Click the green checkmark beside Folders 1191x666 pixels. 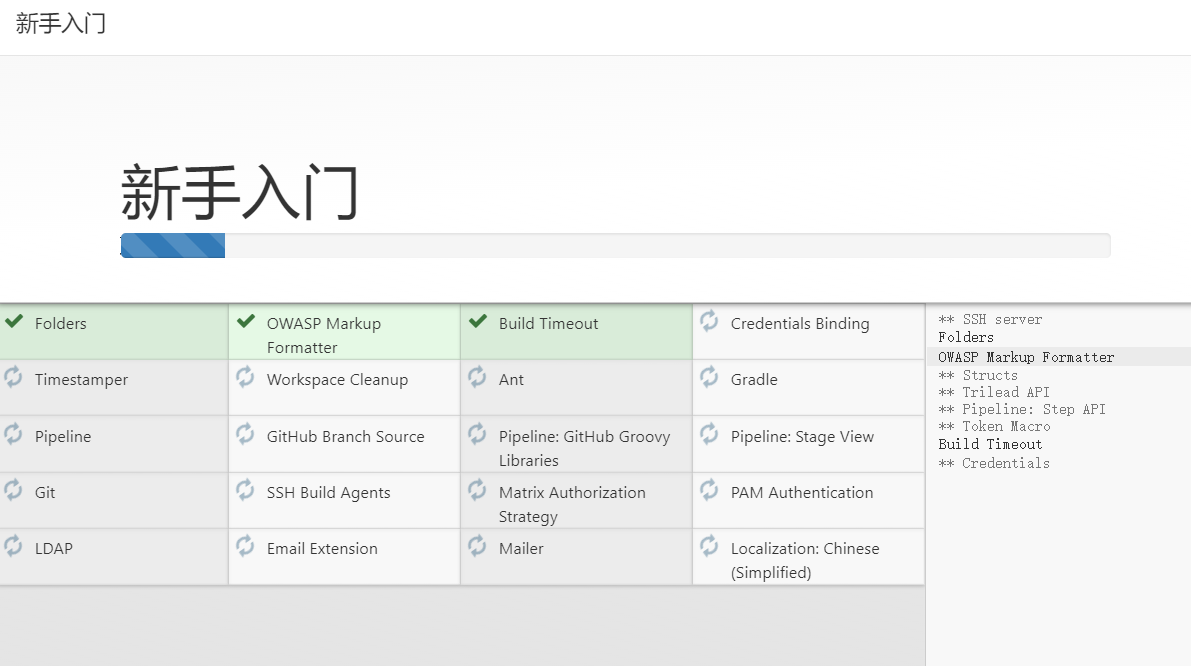tap(14, 321)
